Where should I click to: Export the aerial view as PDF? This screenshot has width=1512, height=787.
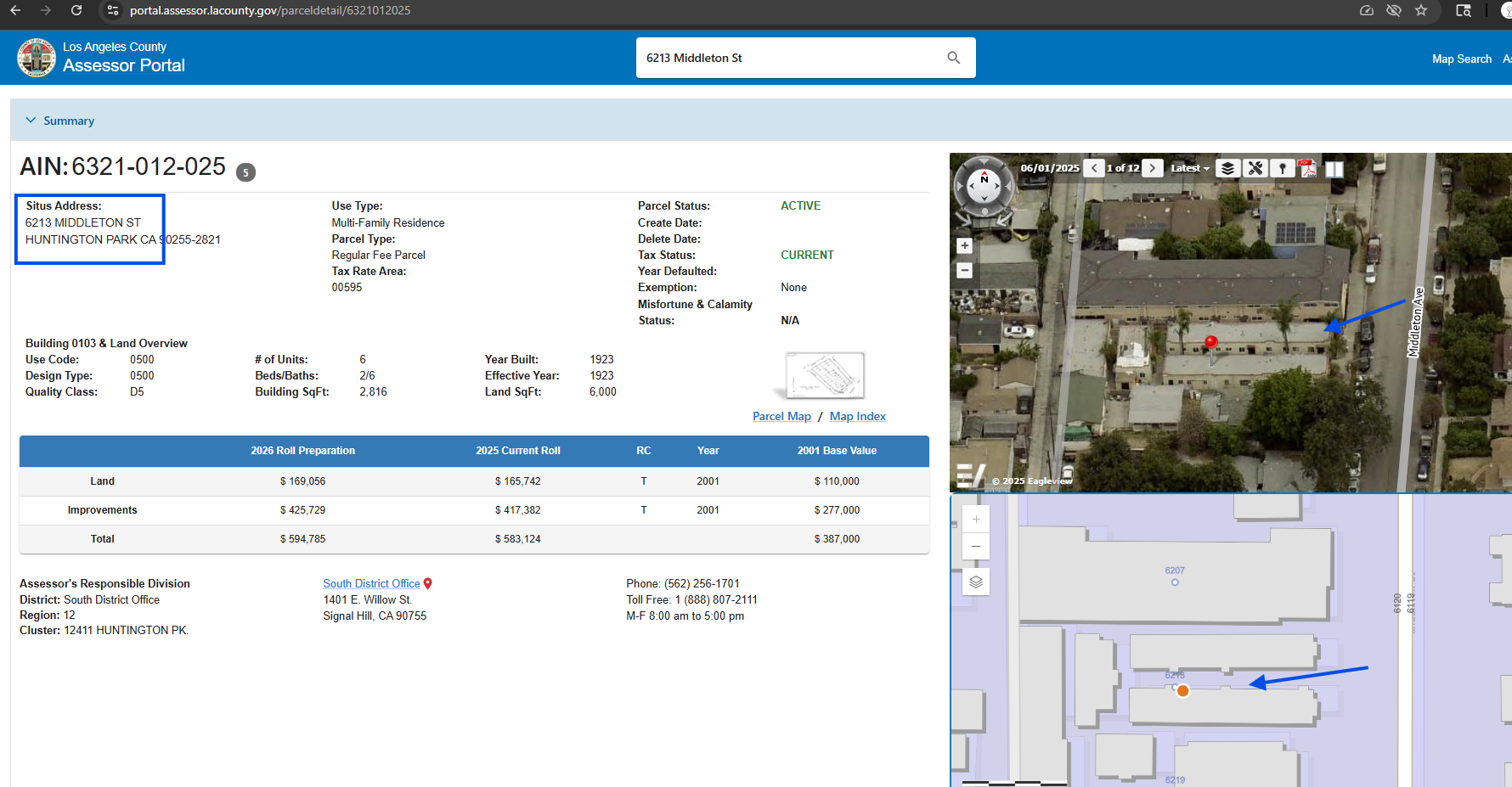pos(1308,168)
